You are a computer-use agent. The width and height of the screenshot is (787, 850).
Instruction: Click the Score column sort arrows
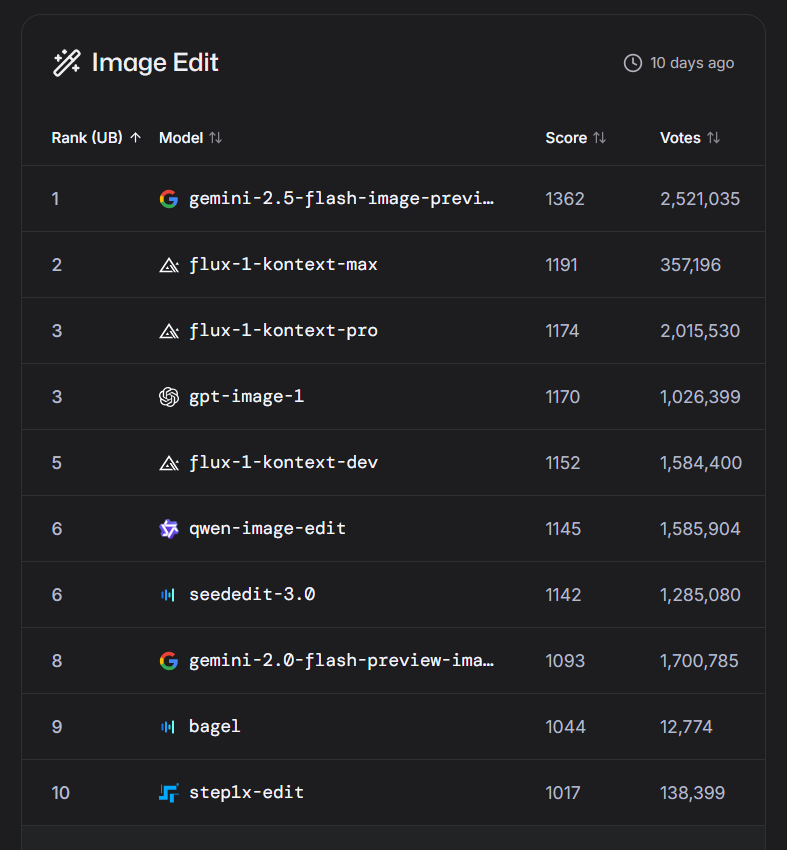[599, 138]
